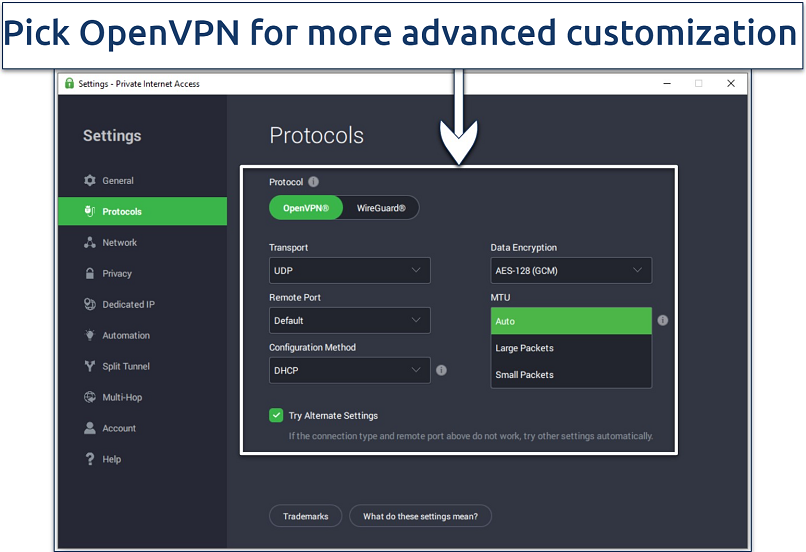The height and width of the screenshot is (552, 806).
Task: Choose Large Packets in the MTU list
Action: tap(571, 348)
